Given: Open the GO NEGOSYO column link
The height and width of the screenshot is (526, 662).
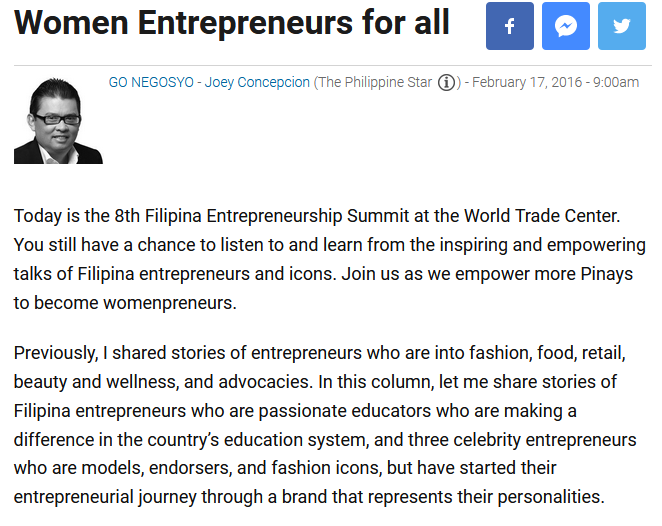Looking at the screenshot, I should point(151,82).
